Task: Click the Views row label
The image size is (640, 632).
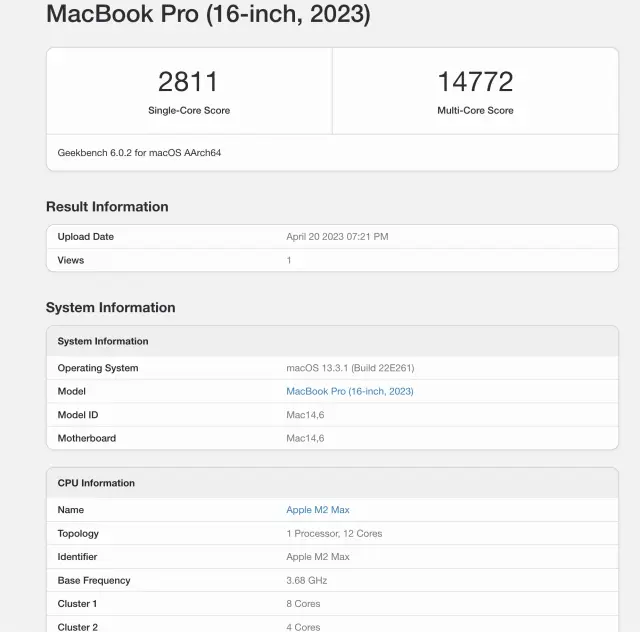Action: click(71, 260)
